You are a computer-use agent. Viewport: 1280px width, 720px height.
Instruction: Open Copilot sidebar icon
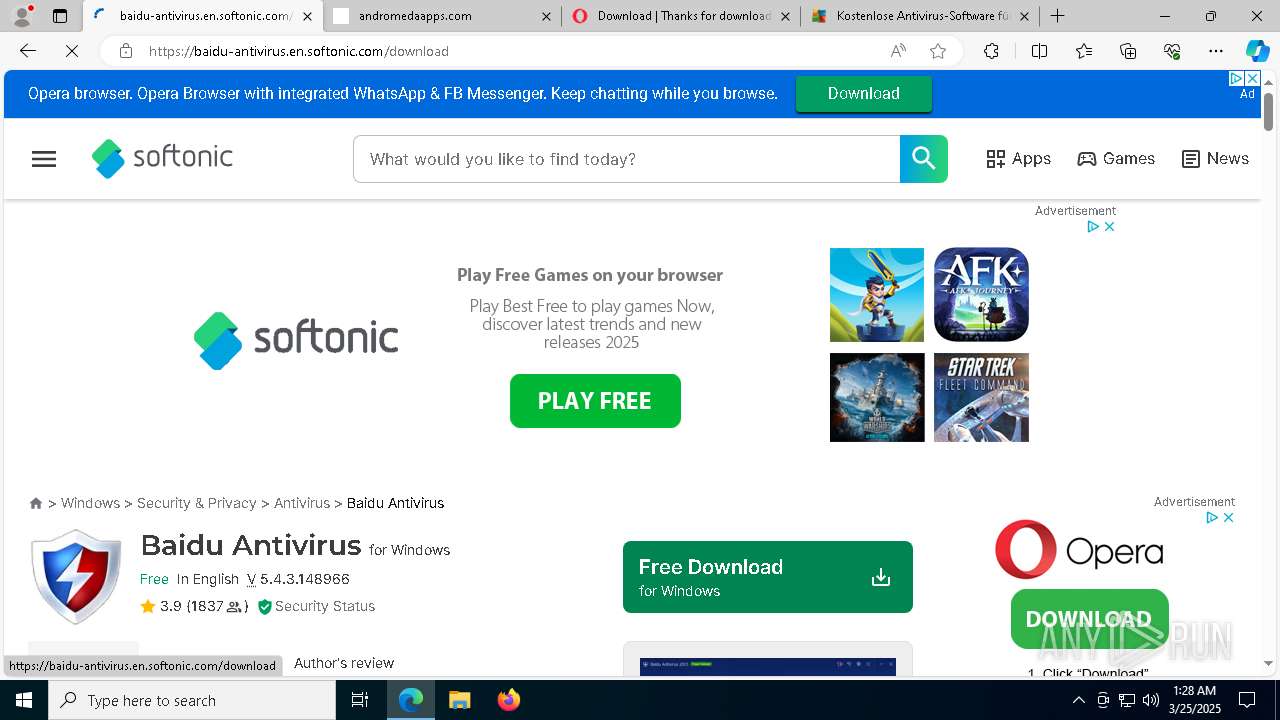(1257, 51)
